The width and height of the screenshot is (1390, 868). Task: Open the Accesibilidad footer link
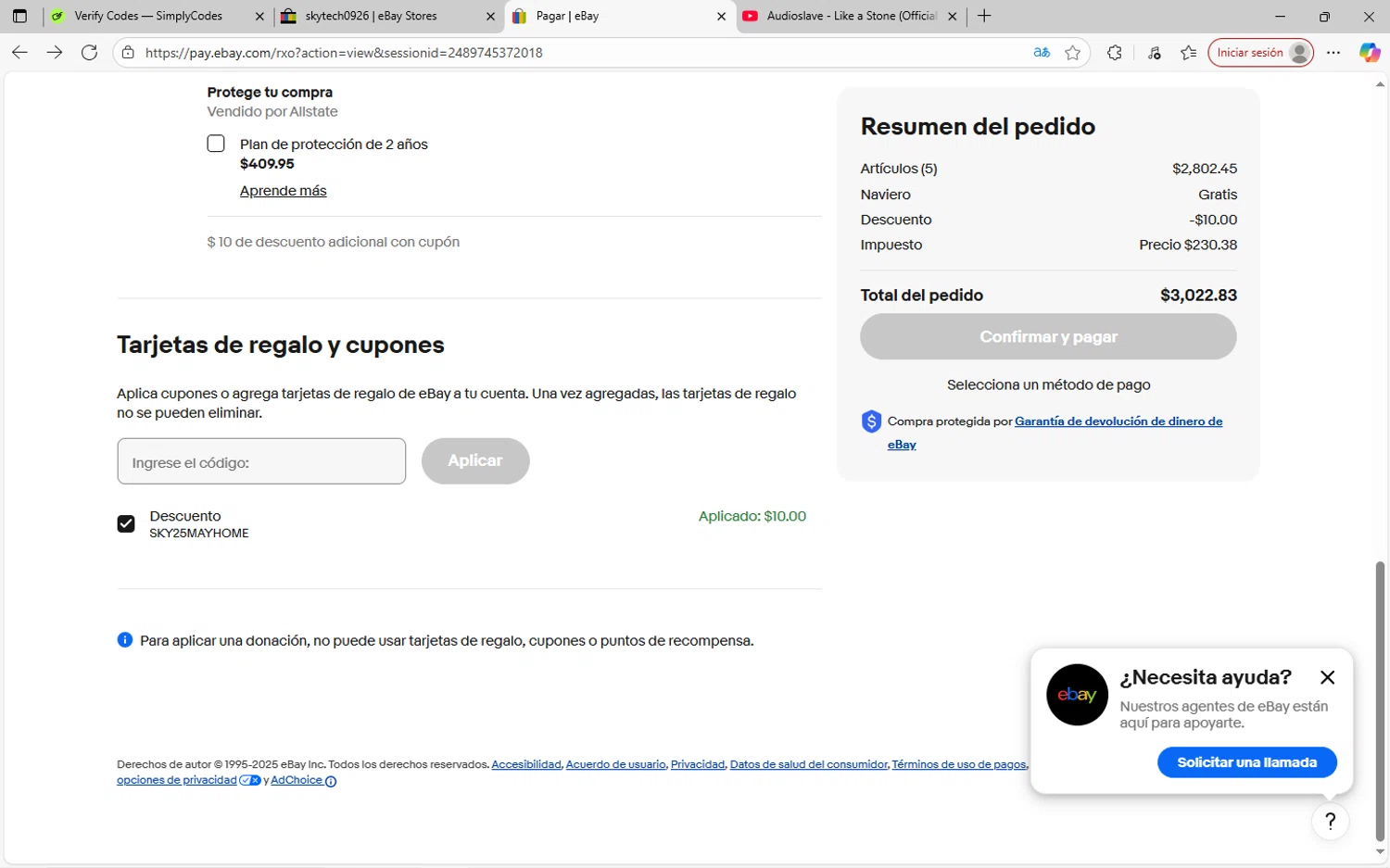(x=526, y=764)
